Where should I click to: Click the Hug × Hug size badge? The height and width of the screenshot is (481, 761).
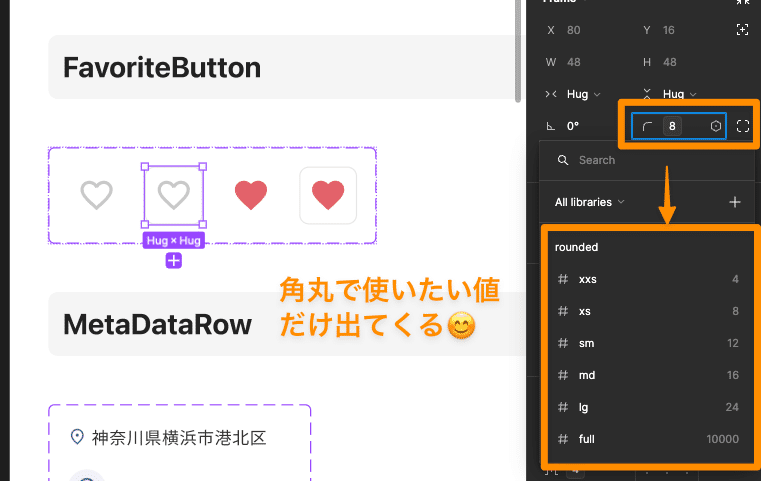point(174,240)
